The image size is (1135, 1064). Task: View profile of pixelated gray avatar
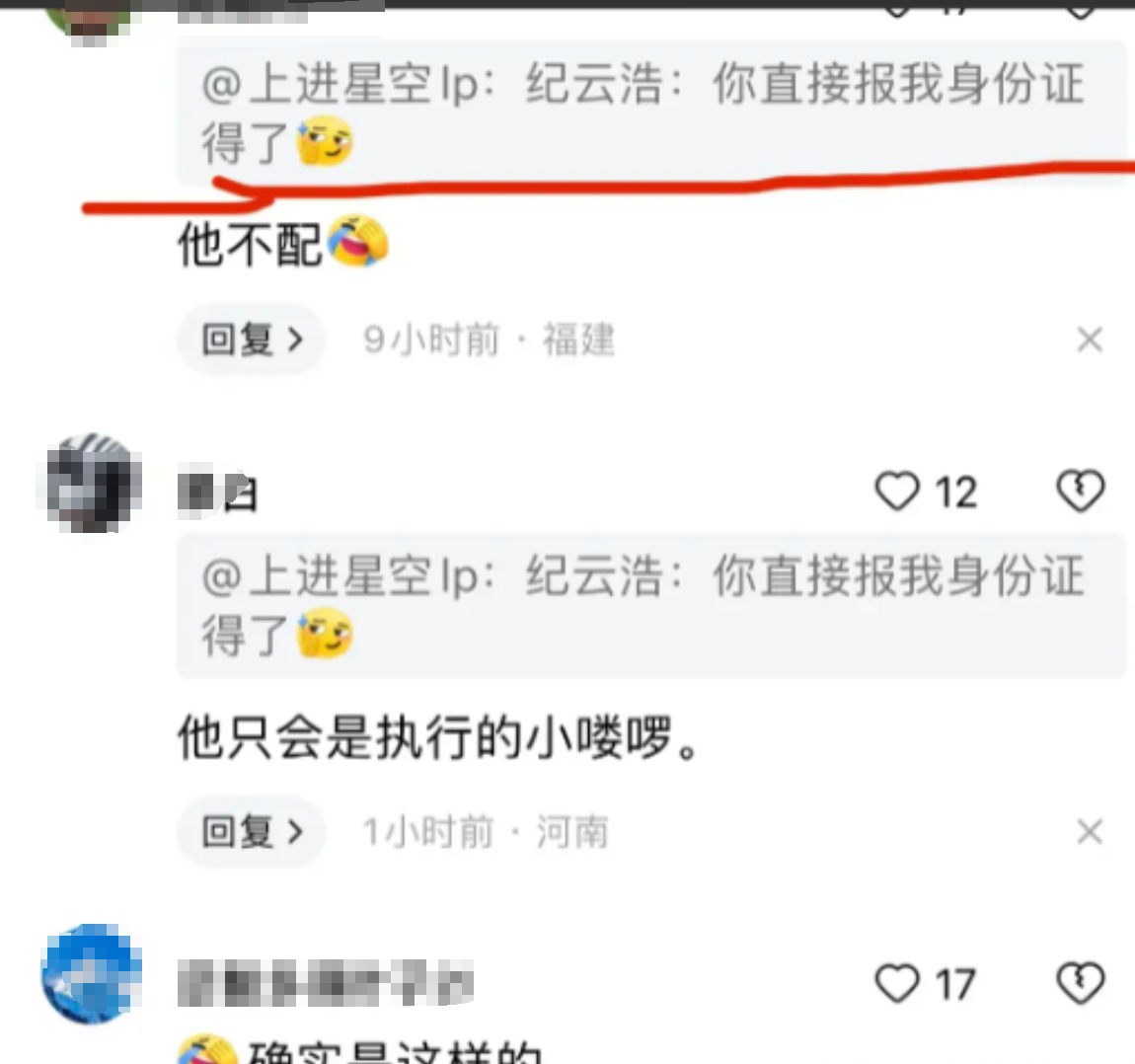90,484
